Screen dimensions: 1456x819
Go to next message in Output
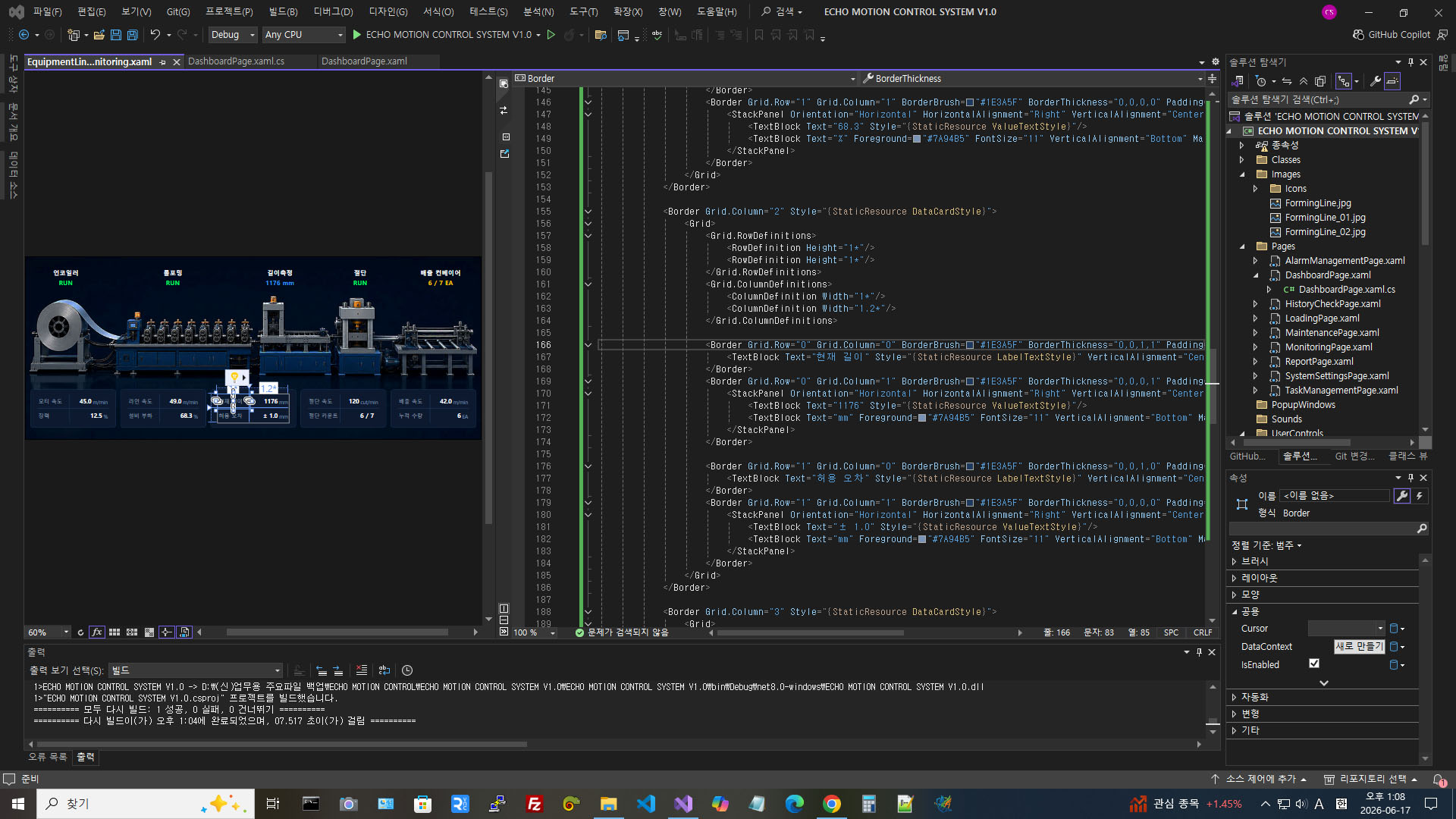pos(338,670)
